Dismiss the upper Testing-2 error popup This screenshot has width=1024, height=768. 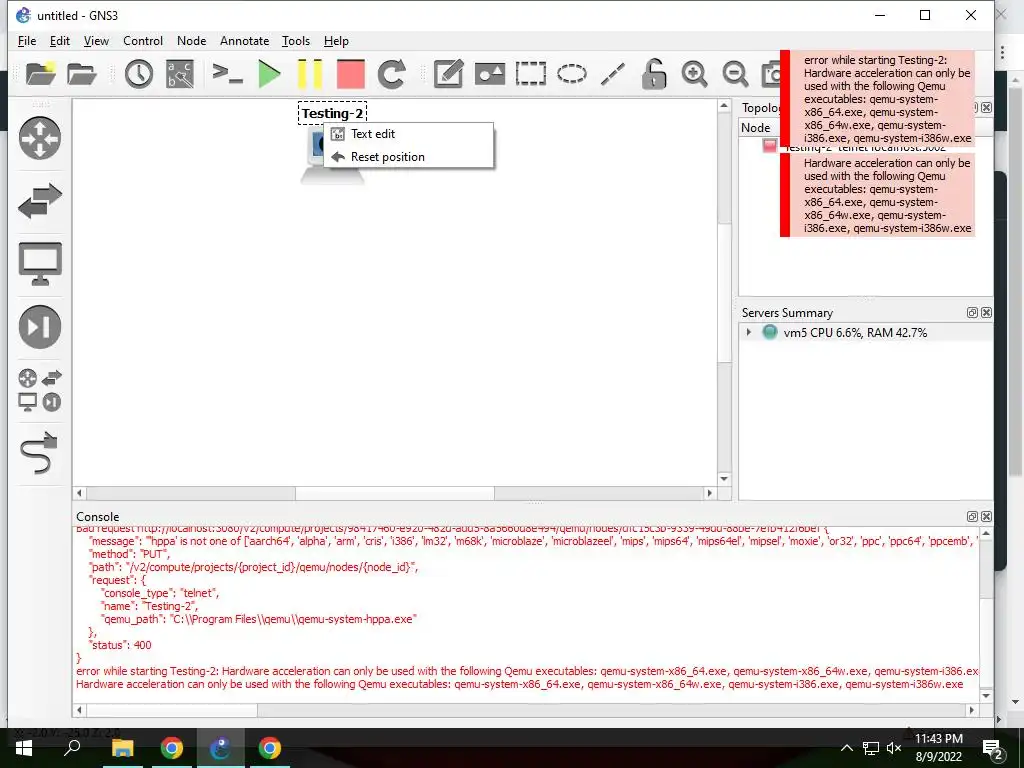877,99
